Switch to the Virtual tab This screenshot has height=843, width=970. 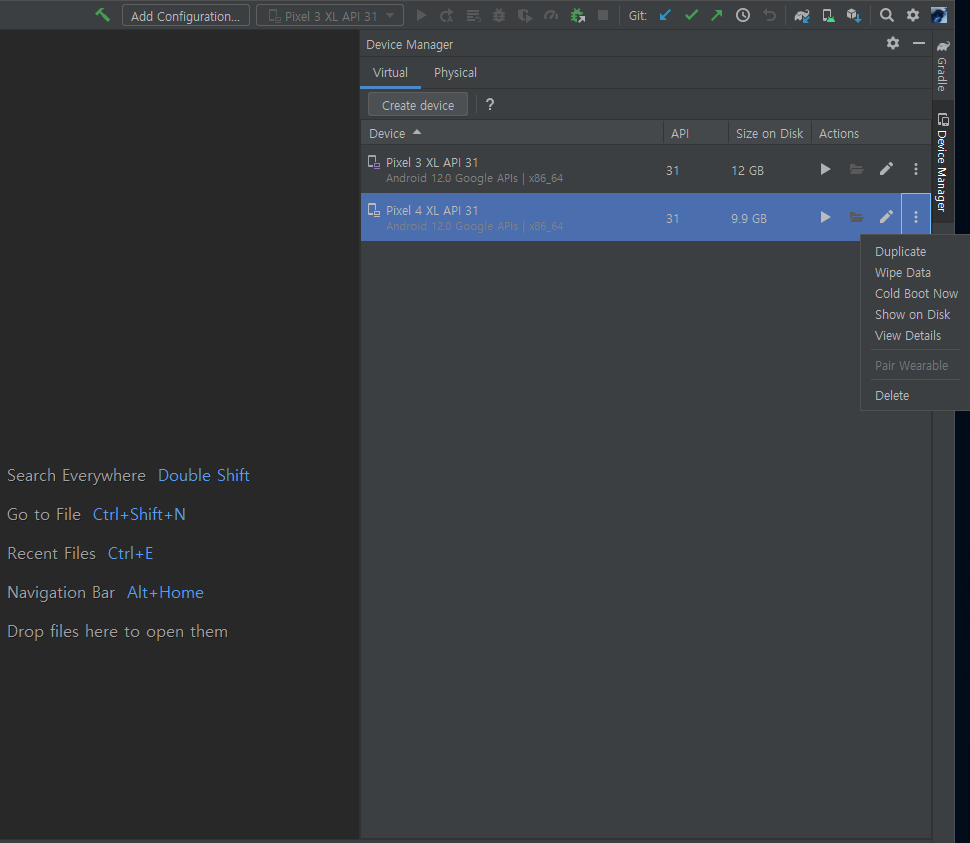click(x=390, y=72)
